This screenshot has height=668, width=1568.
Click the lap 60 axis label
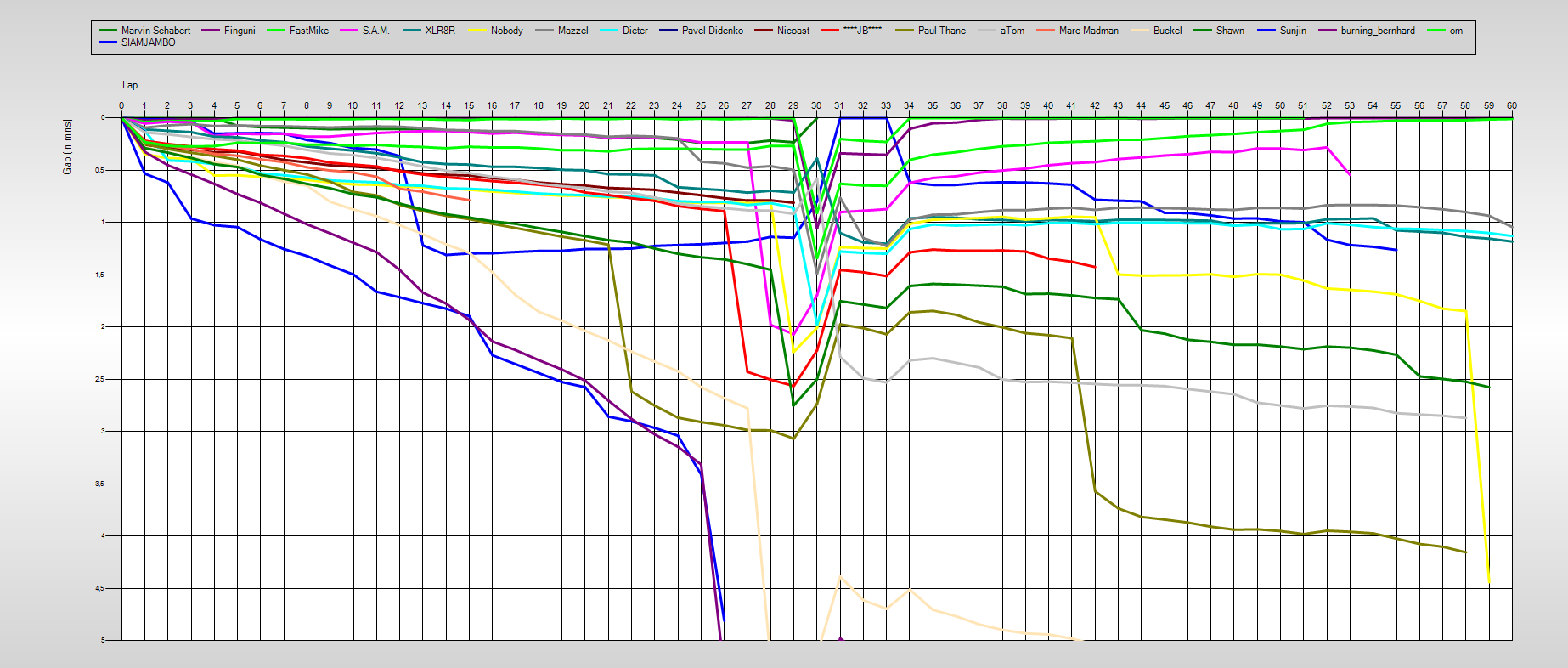tap(1511, 106)
